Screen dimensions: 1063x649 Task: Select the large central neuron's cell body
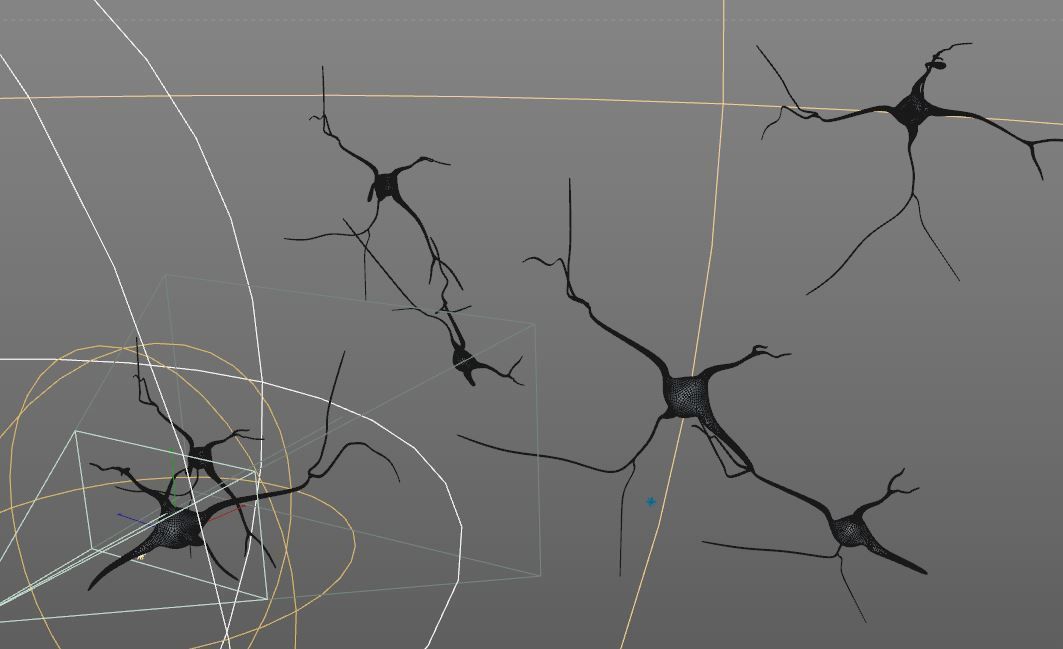pyautogui.click(x=686, y=396)
